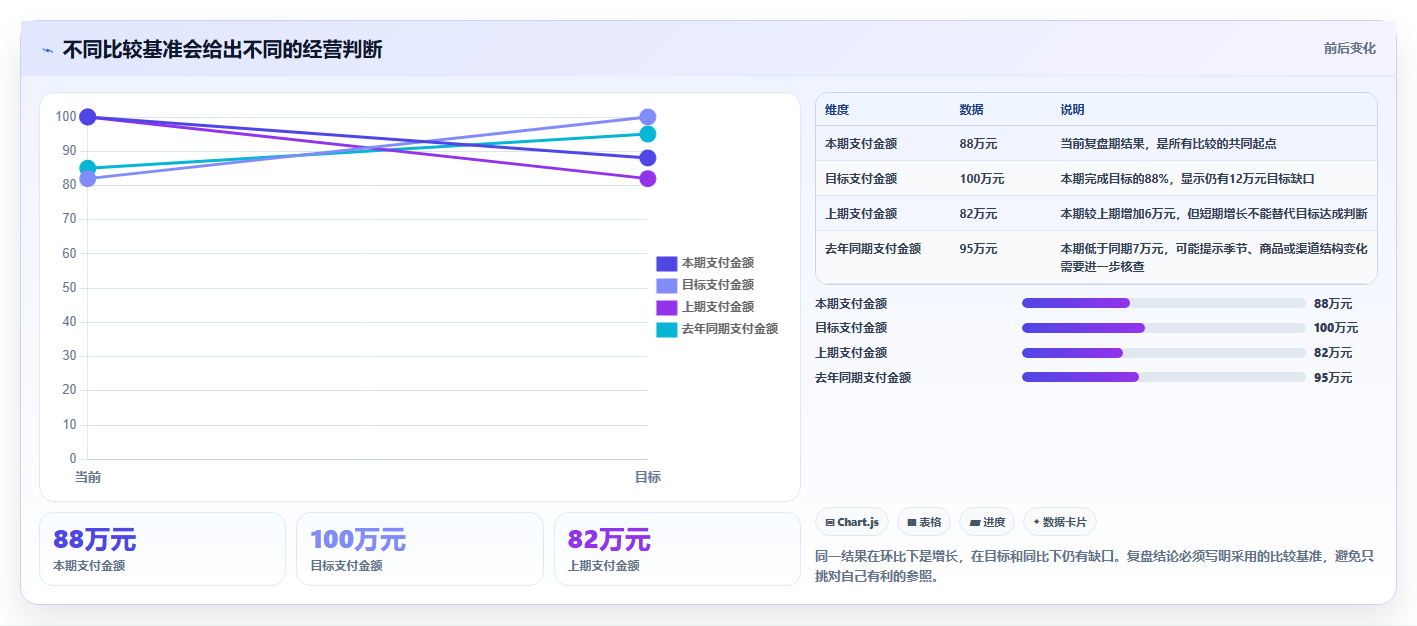Select the 数据卡片 tag
The image size is (1417, 626).
1060,522
